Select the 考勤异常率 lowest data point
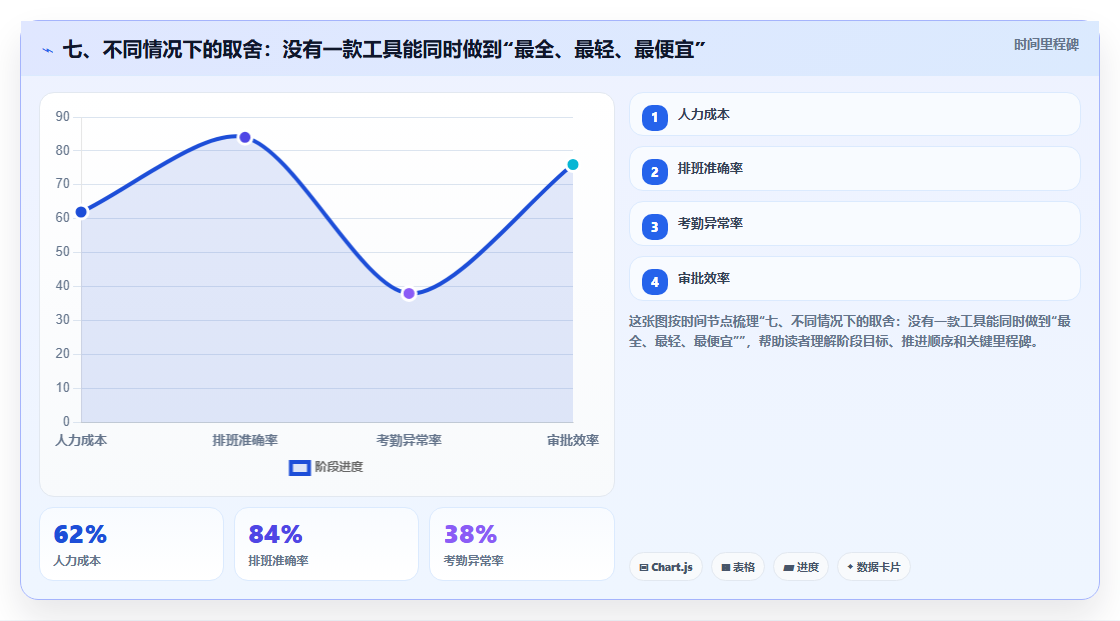1120x621 pixels. pos(409,294)
